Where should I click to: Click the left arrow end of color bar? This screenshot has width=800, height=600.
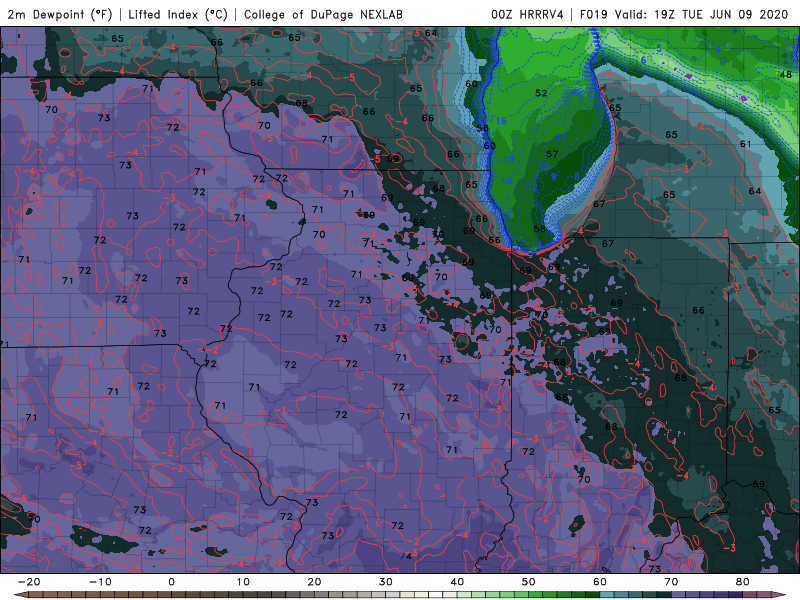pyautogui.click(x=20, y=595)
